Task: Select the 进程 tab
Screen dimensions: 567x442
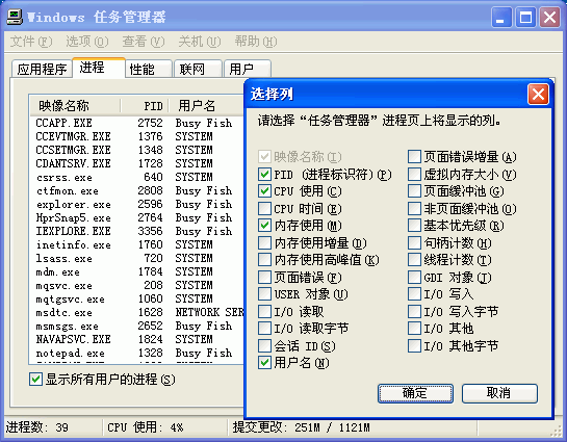Action: click(x=99, y=67)
